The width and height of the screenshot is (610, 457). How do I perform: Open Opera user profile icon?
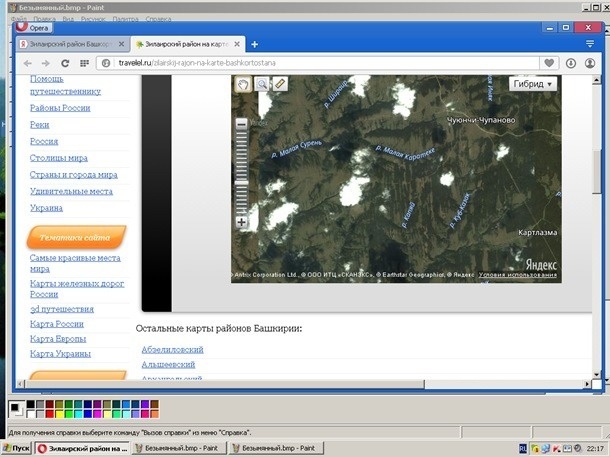pyautogui.click(x=590, y=63)
